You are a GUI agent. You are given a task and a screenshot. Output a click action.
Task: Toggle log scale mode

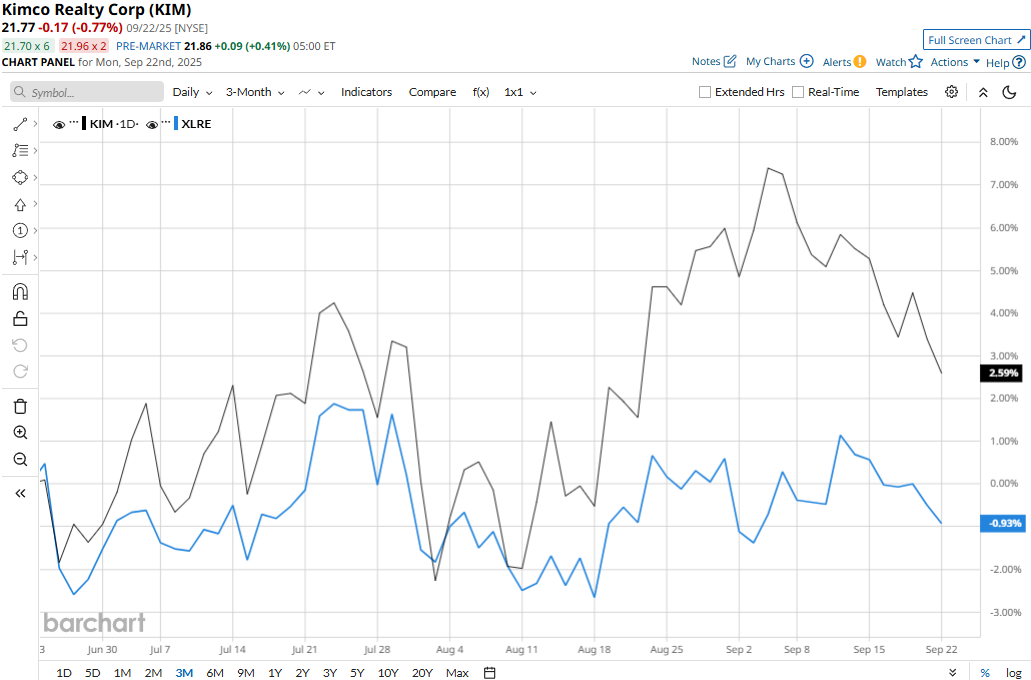pos(1013,673)
